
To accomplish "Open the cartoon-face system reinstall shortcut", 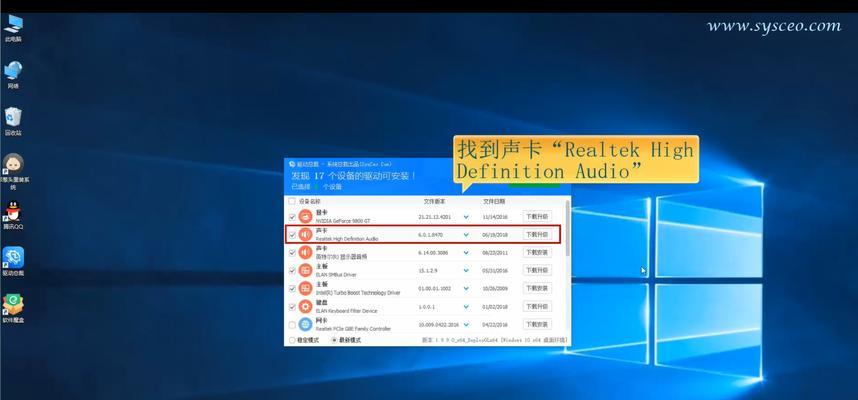I will point(13,171).
